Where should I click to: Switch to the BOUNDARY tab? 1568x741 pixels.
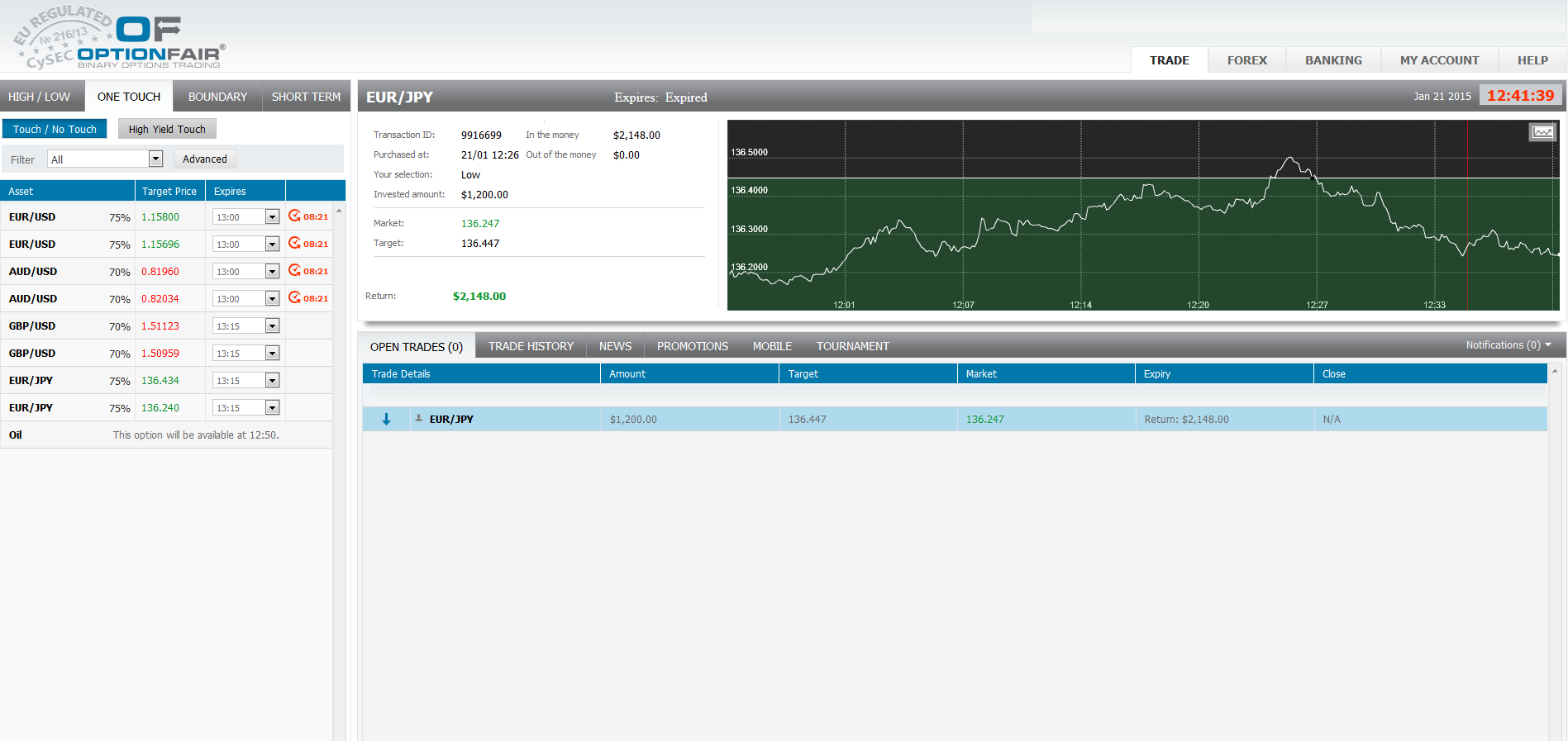tap(217, 97)
